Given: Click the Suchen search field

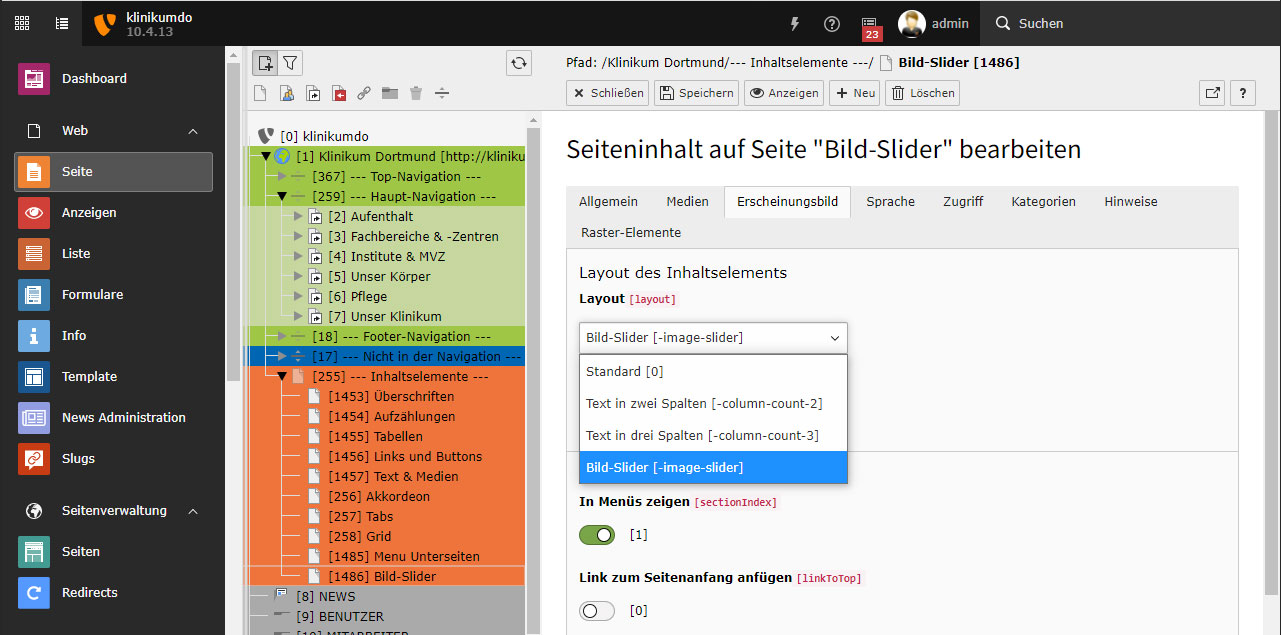Looking at the screenshot, I should 1130,24.
